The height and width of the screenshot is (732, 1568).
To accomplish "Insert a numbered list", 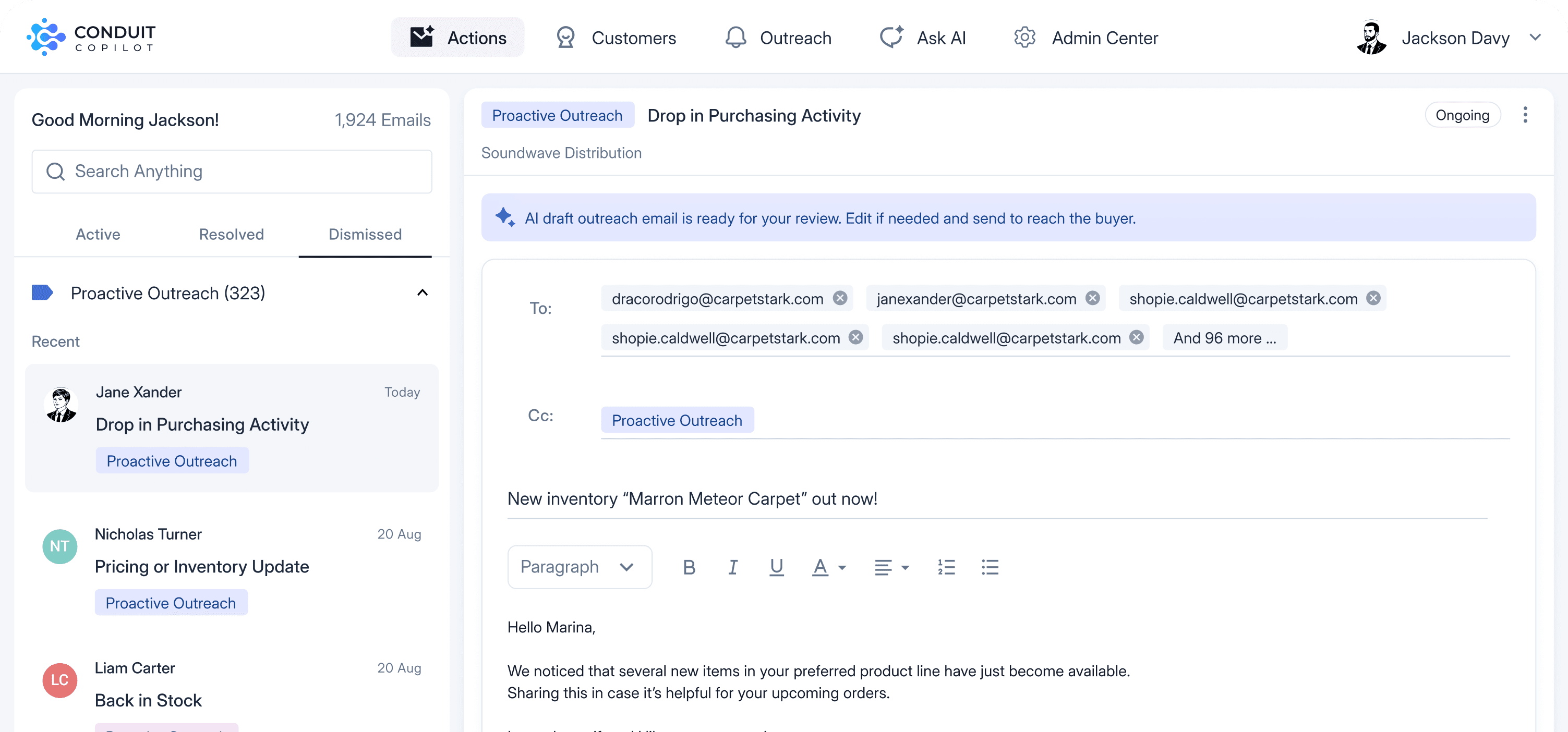I will coord(946,567).
